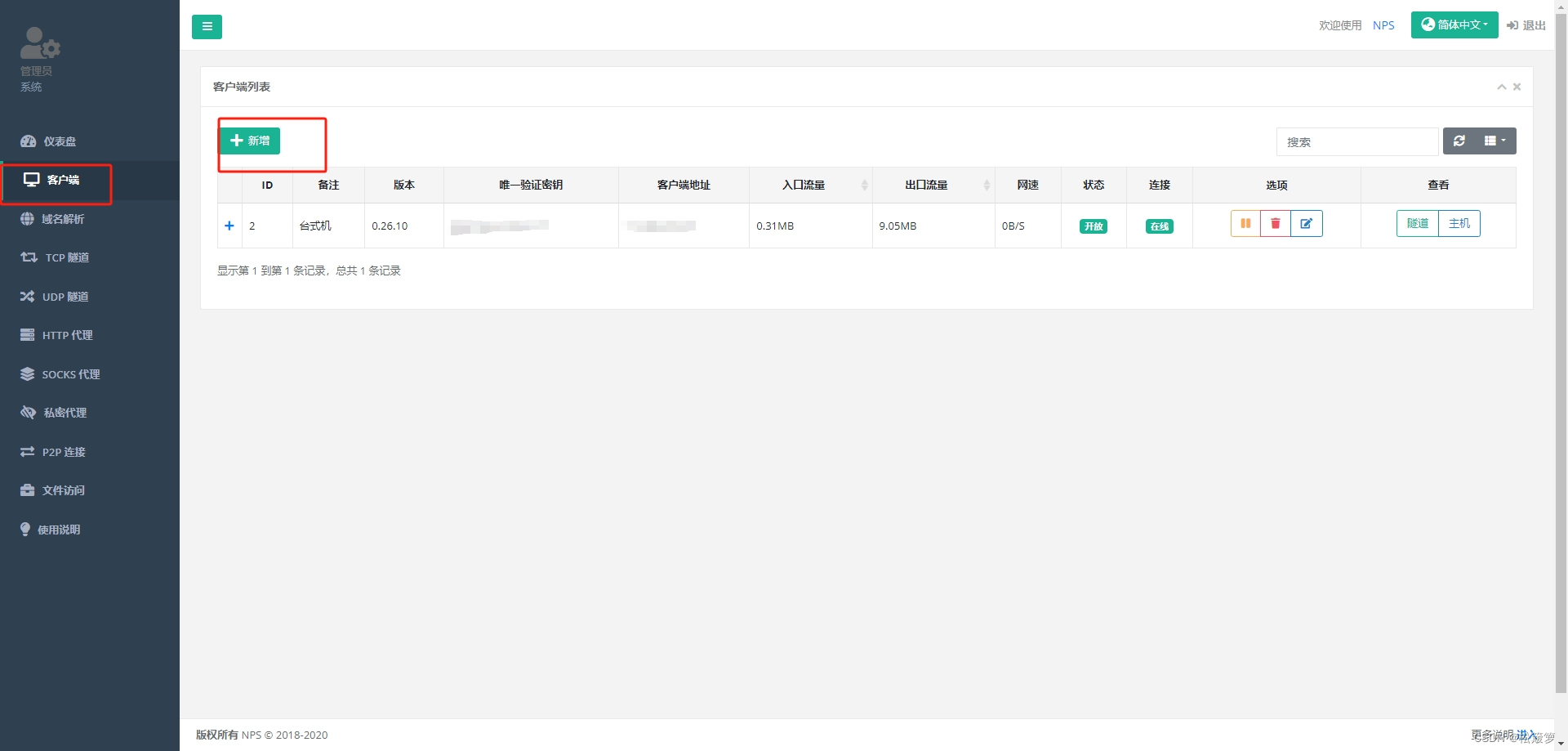The image size is (1568, 751).
Task: Open the 仪表盘 dashboard page
Action: pyautogui.click(x=90, y=141)
